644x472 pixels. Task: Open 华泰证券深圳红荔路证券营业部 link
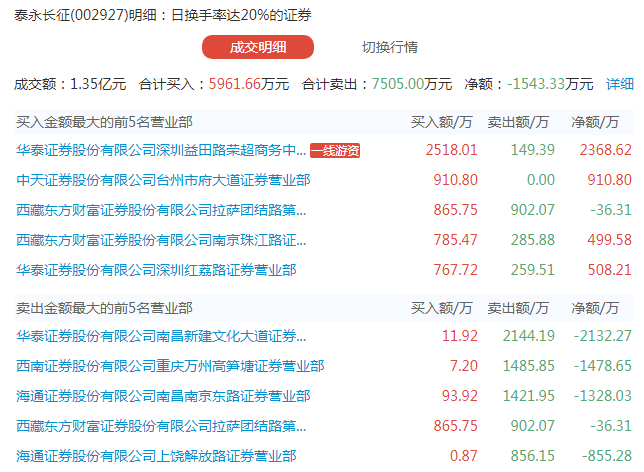156,270
